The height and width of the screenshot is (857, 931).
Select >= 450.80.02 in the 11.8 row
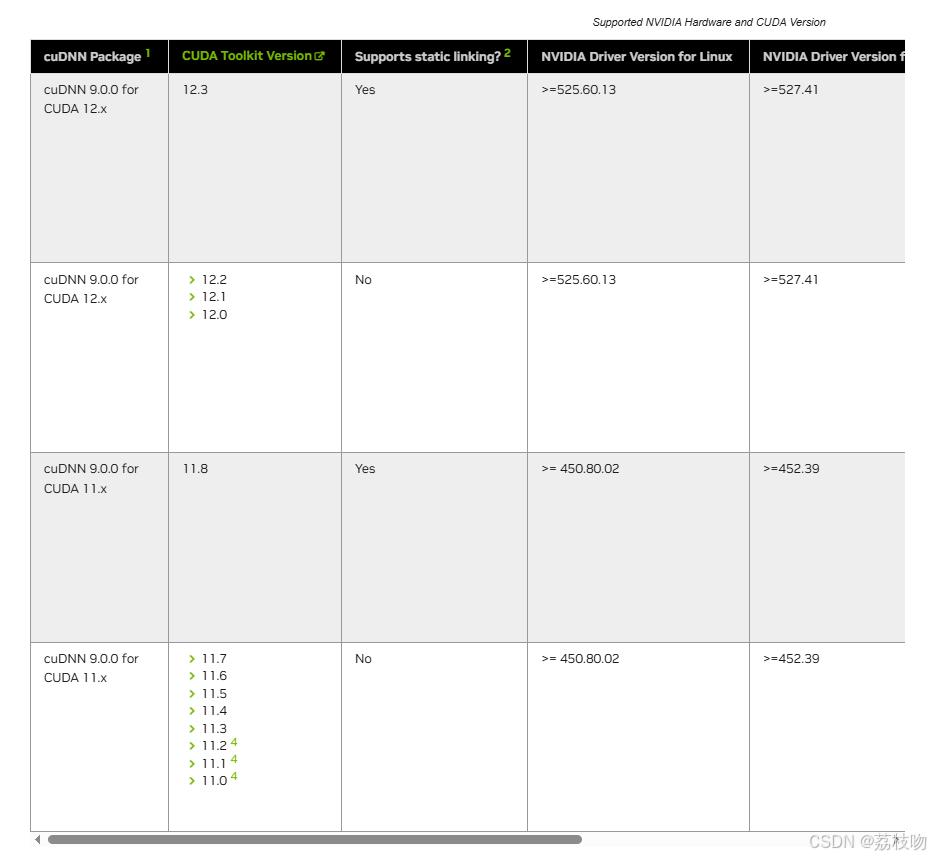(580, 469)
